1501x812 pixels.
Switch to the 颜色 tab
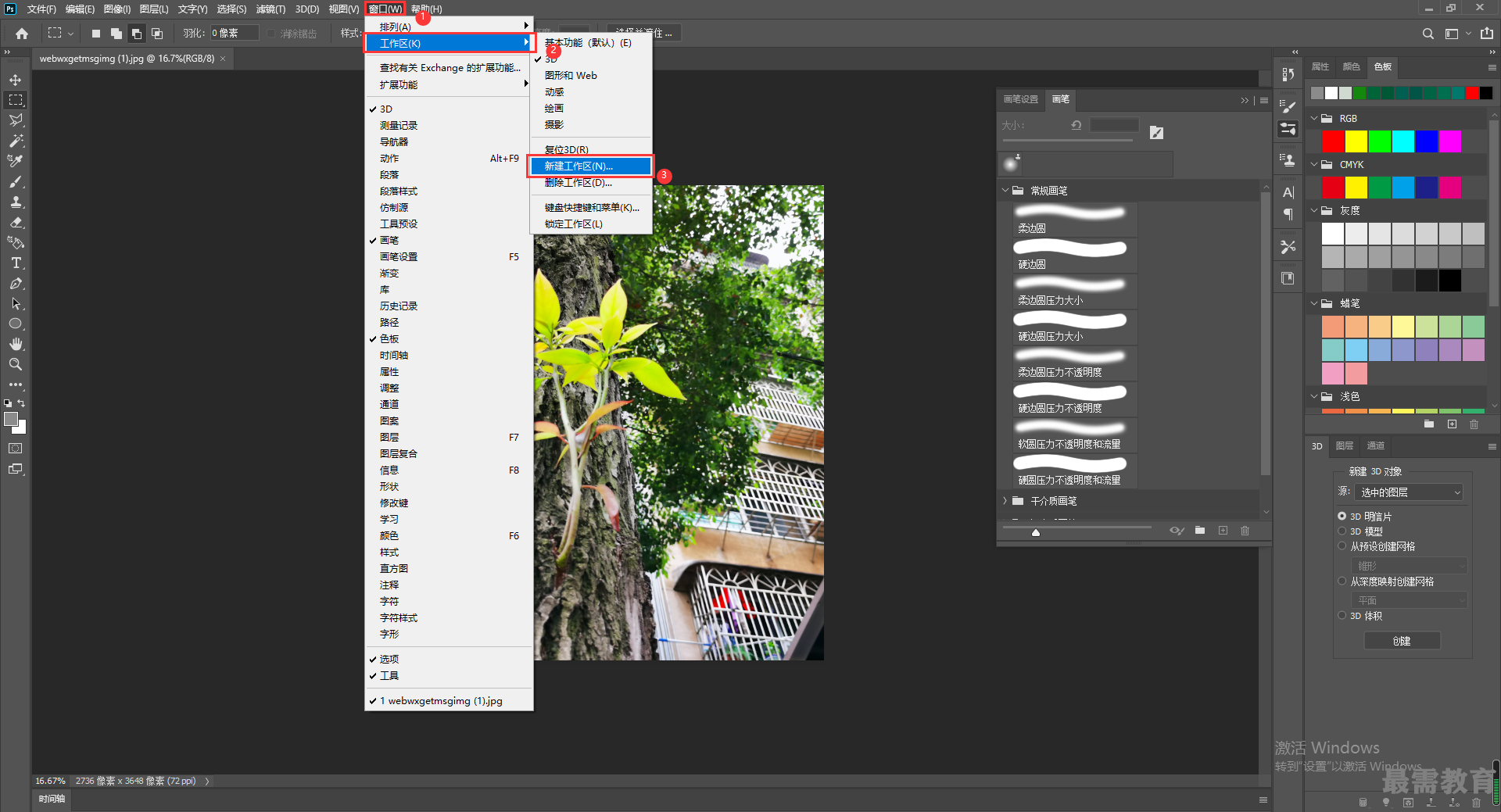click(1351, 67)
